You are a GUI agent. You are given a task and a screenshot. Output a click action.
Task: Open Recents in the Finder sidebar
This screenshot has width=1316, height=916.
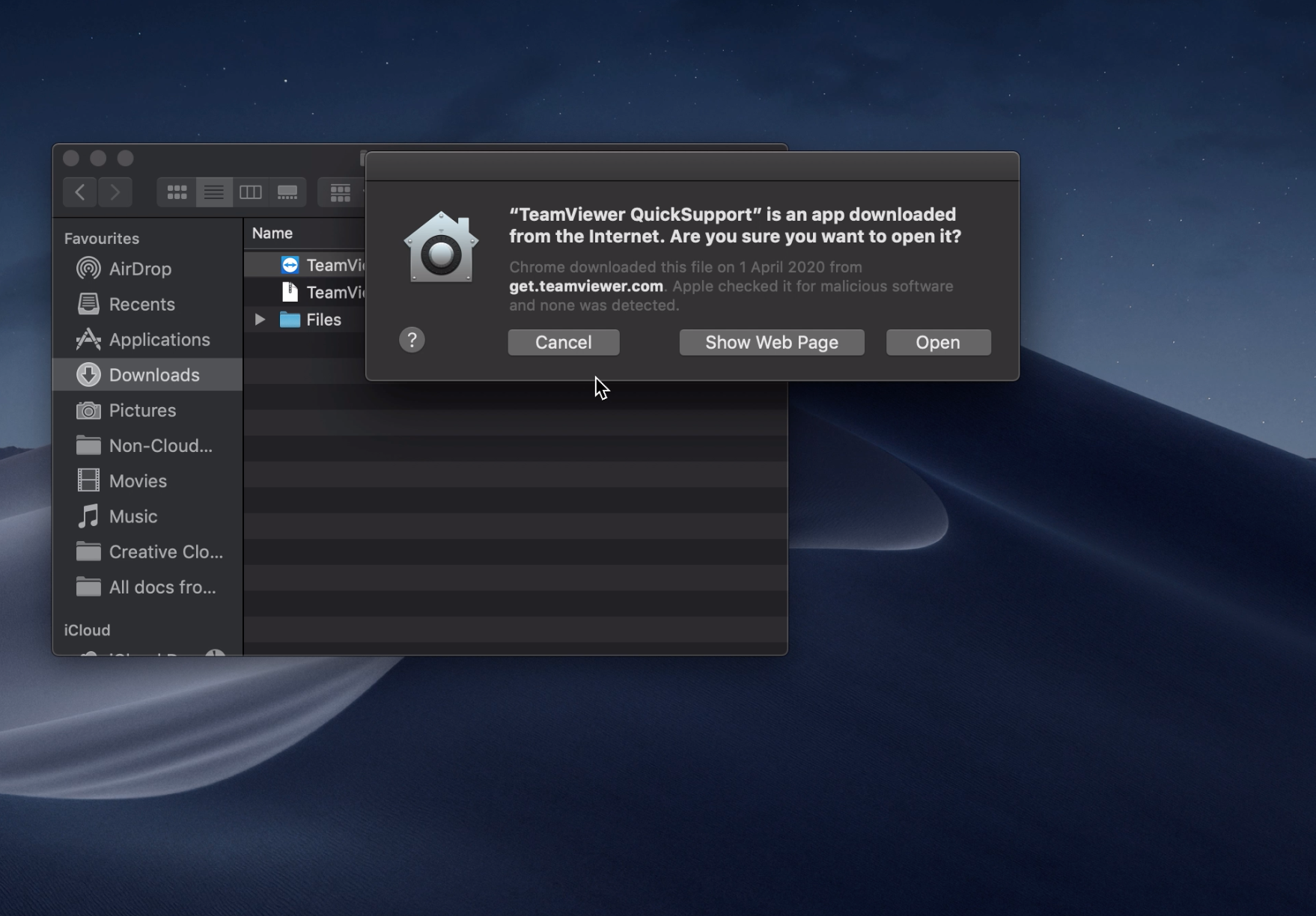tap(141, 305)
